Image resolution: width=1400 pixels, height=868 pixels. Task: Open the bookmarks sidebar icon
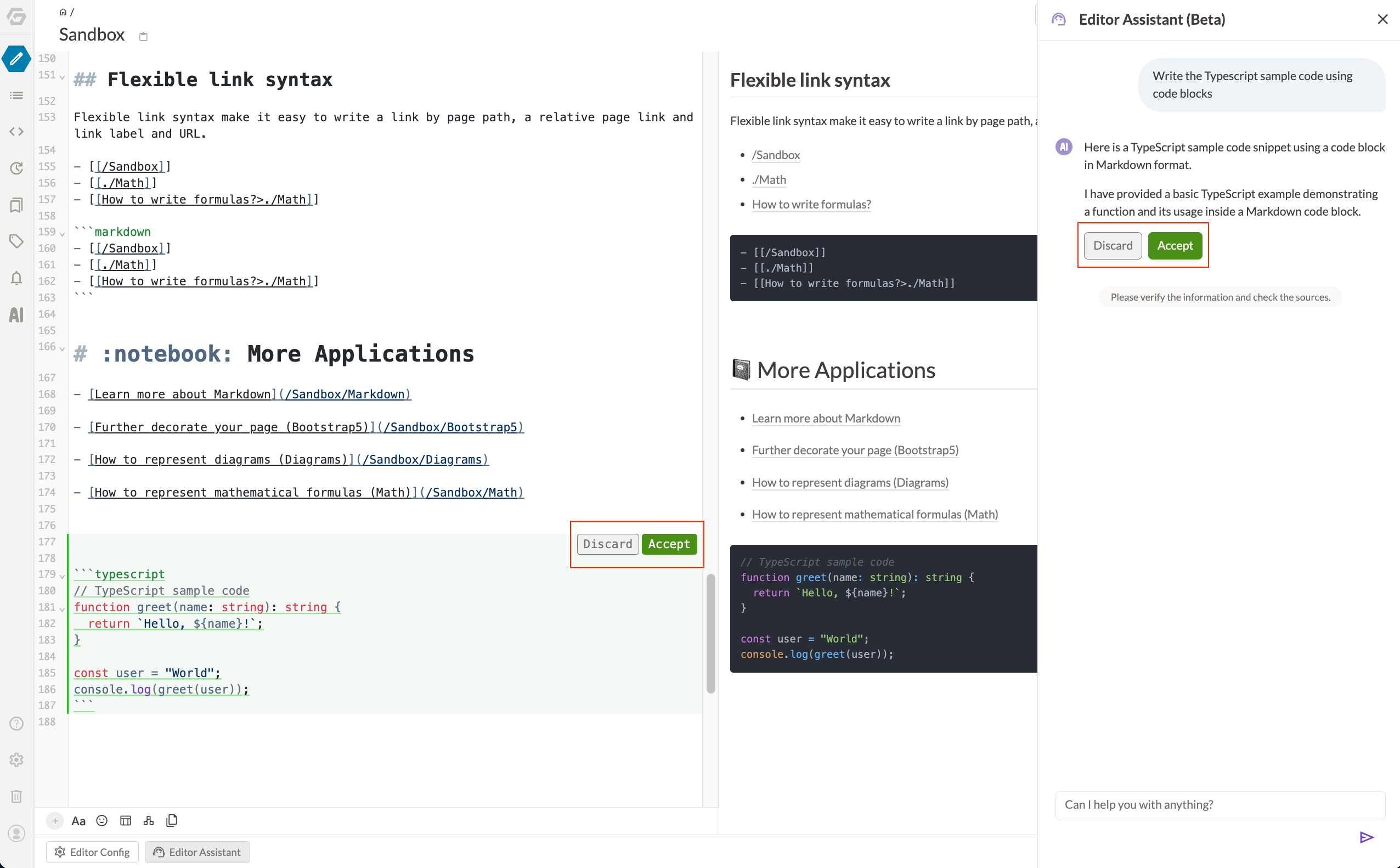(x=16, y=205)
